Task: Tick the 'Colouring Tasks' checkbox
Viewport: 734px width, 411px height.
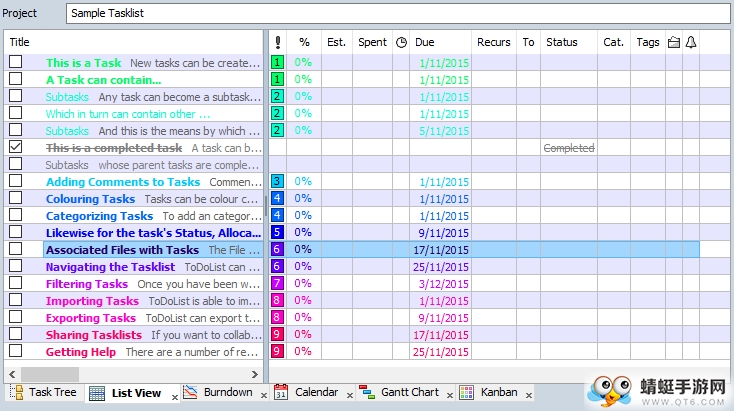Action: (15, 198)
